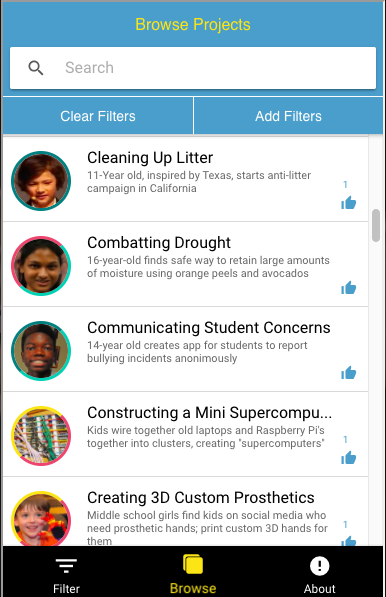Like the Combatting Drought project
Screen dimensions: 386x597
click(x=348, y=287)
